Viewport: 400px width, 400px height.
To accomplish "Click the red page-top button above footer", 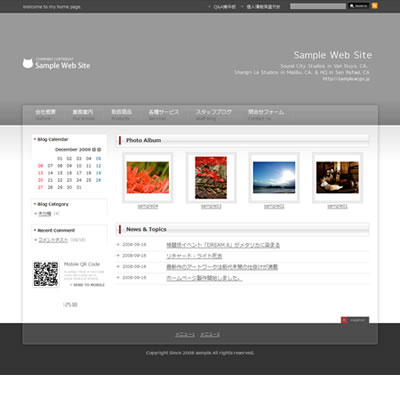I will 355,320.
